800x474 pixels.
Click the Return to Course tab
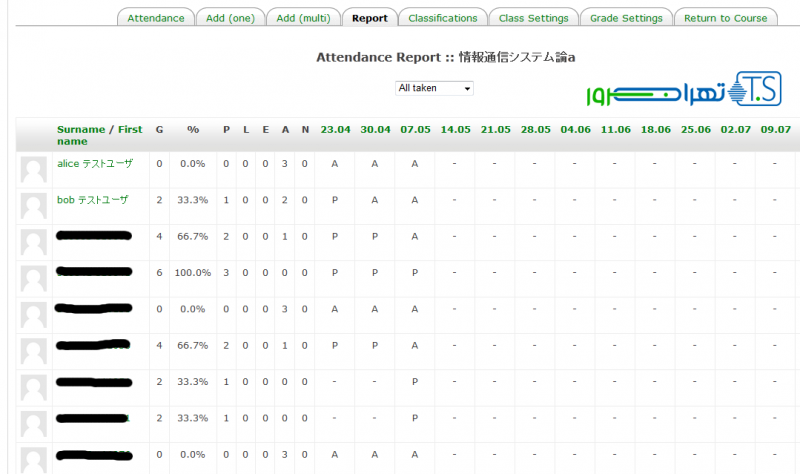[725, 18]
